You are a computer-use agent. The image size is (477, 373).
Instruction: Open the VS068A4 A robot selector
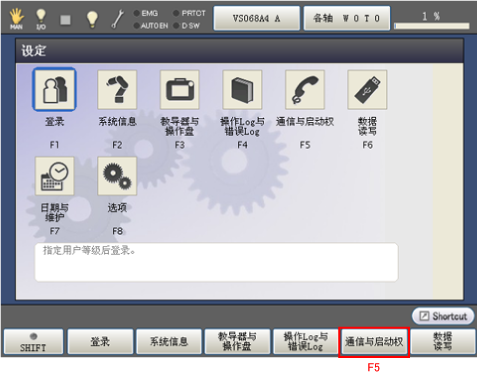click(256, 18)
